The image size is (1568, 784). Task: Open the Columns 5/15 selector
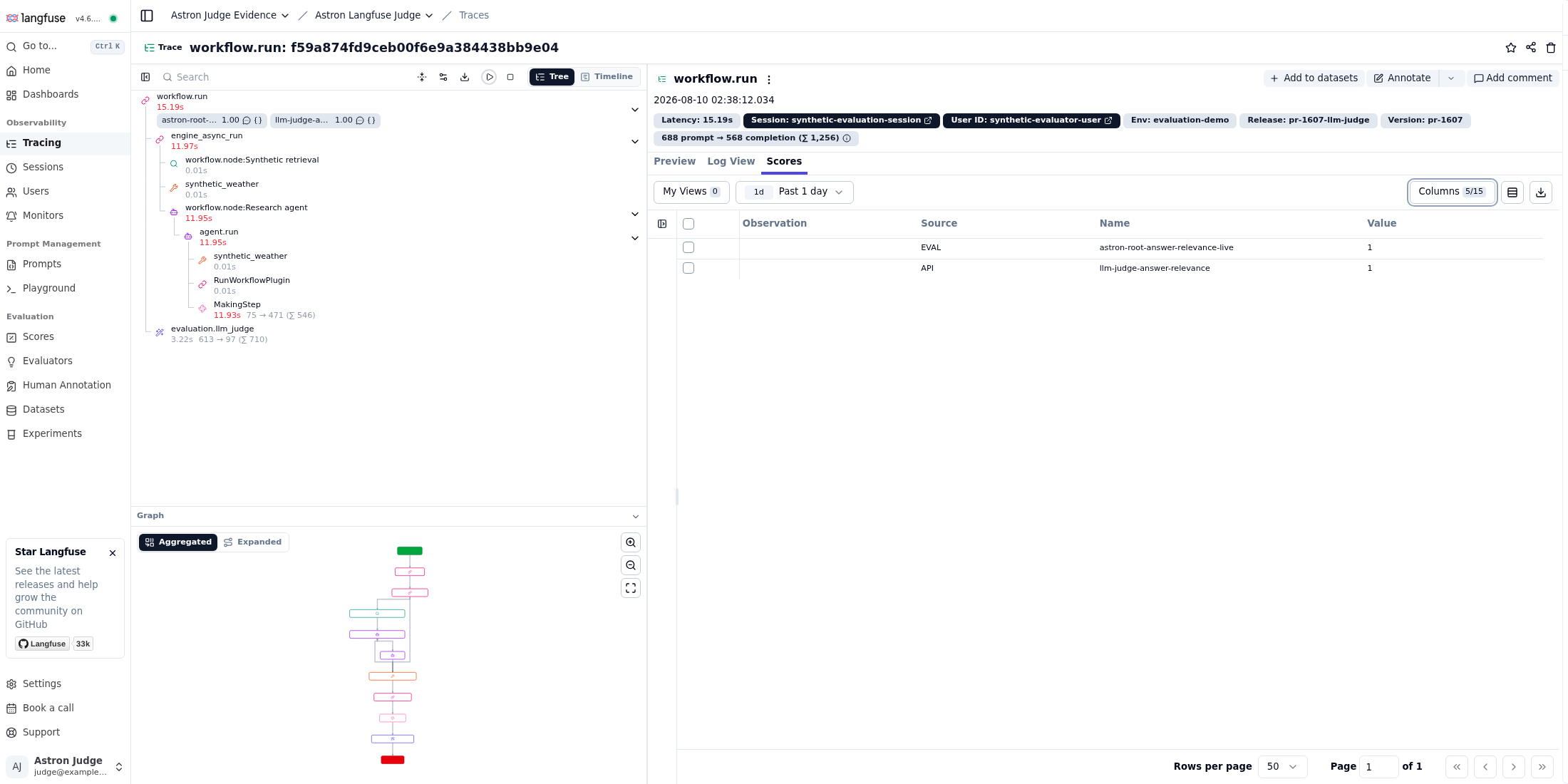pyautogui.click(x=1452, y=192)
